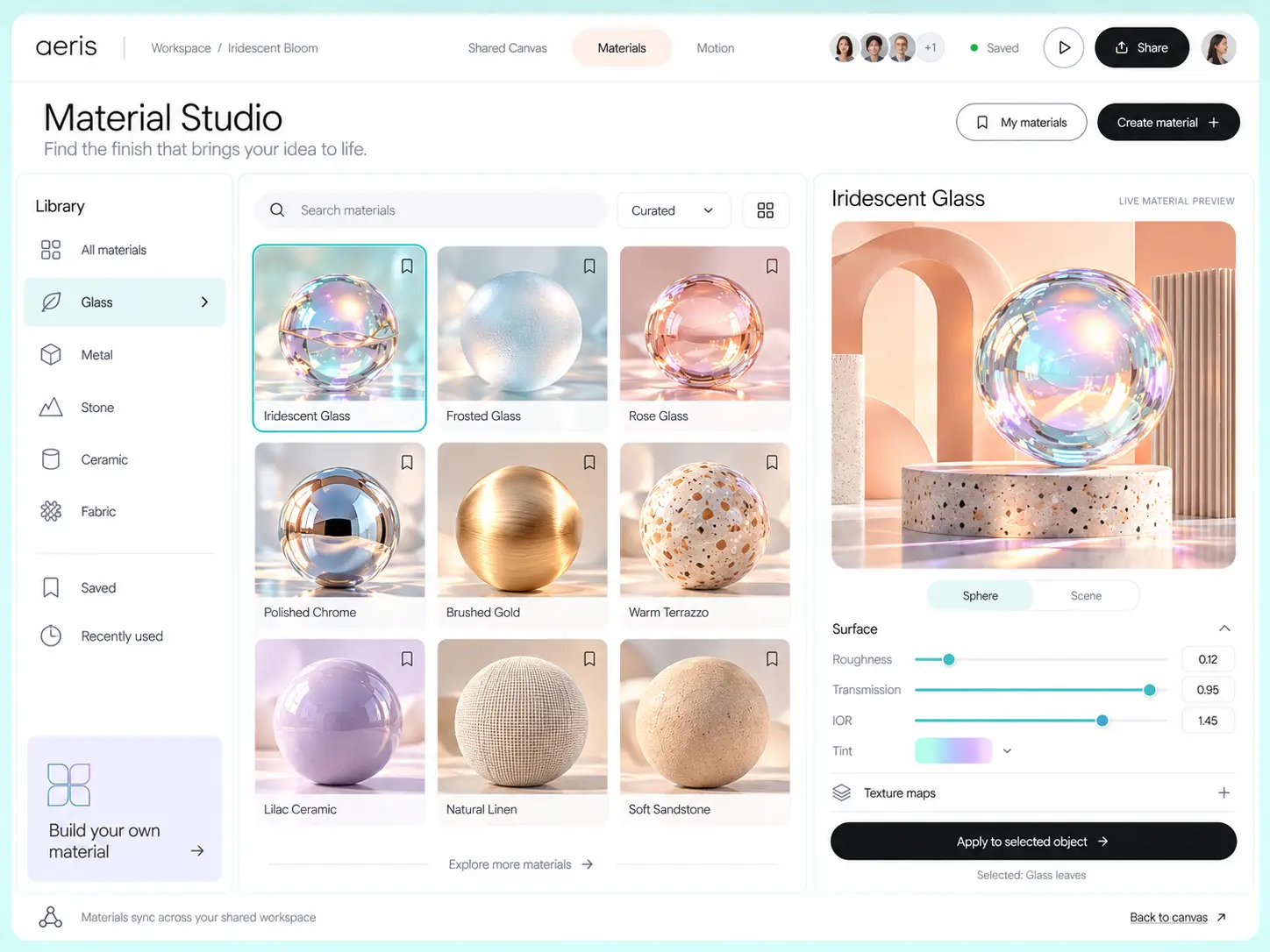Click the Transmission slider handle
The height and width of the screenshot is (952, 1270).
1150,690
